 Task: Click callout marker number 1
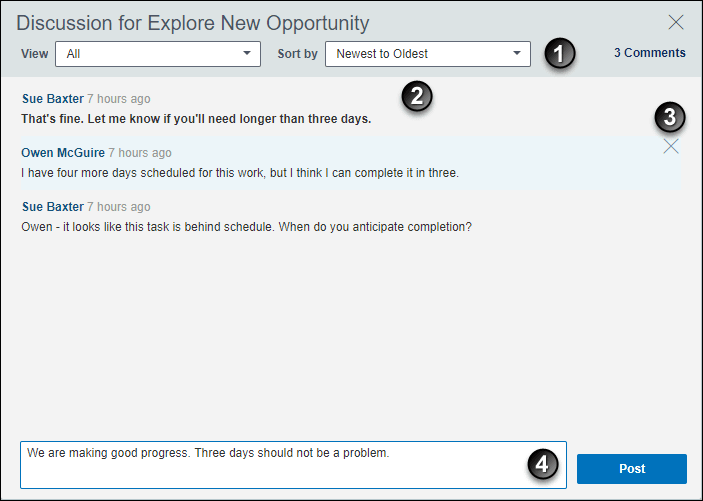[560, 54]
